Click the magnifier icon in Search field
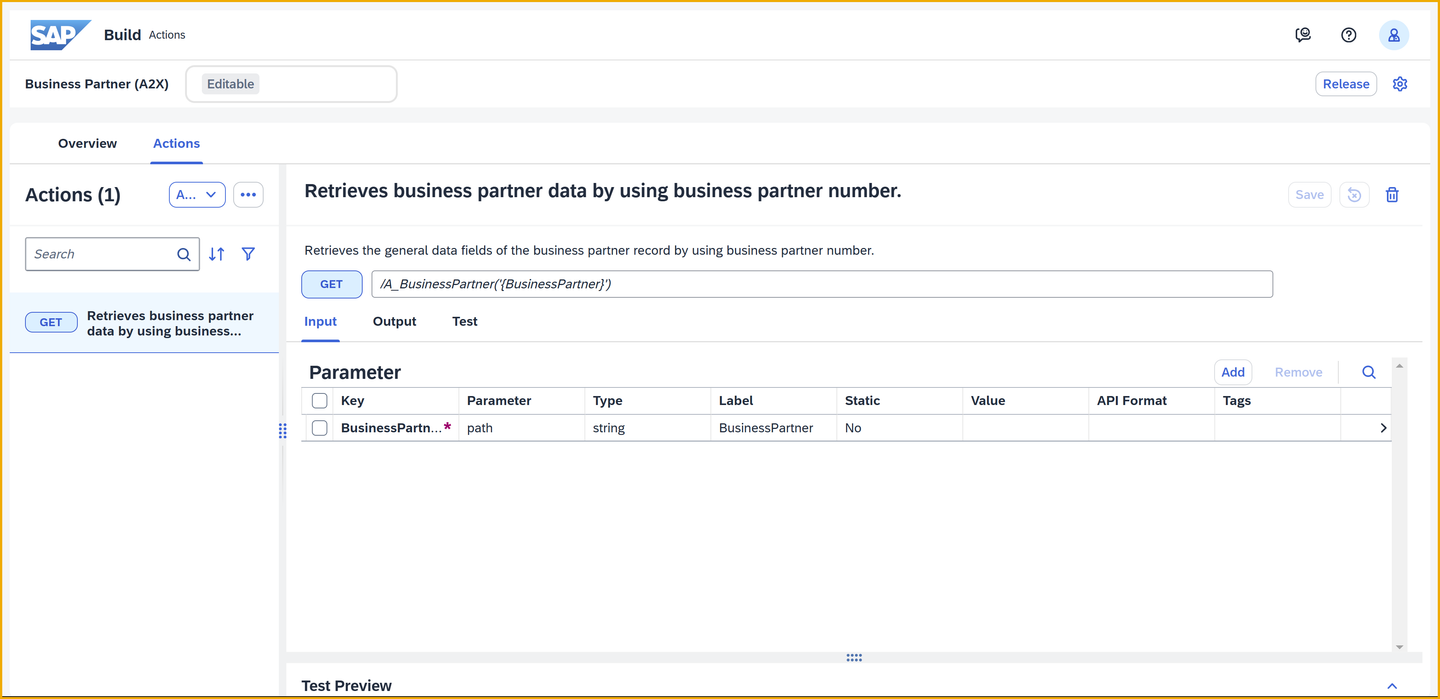 coord(184,254)
